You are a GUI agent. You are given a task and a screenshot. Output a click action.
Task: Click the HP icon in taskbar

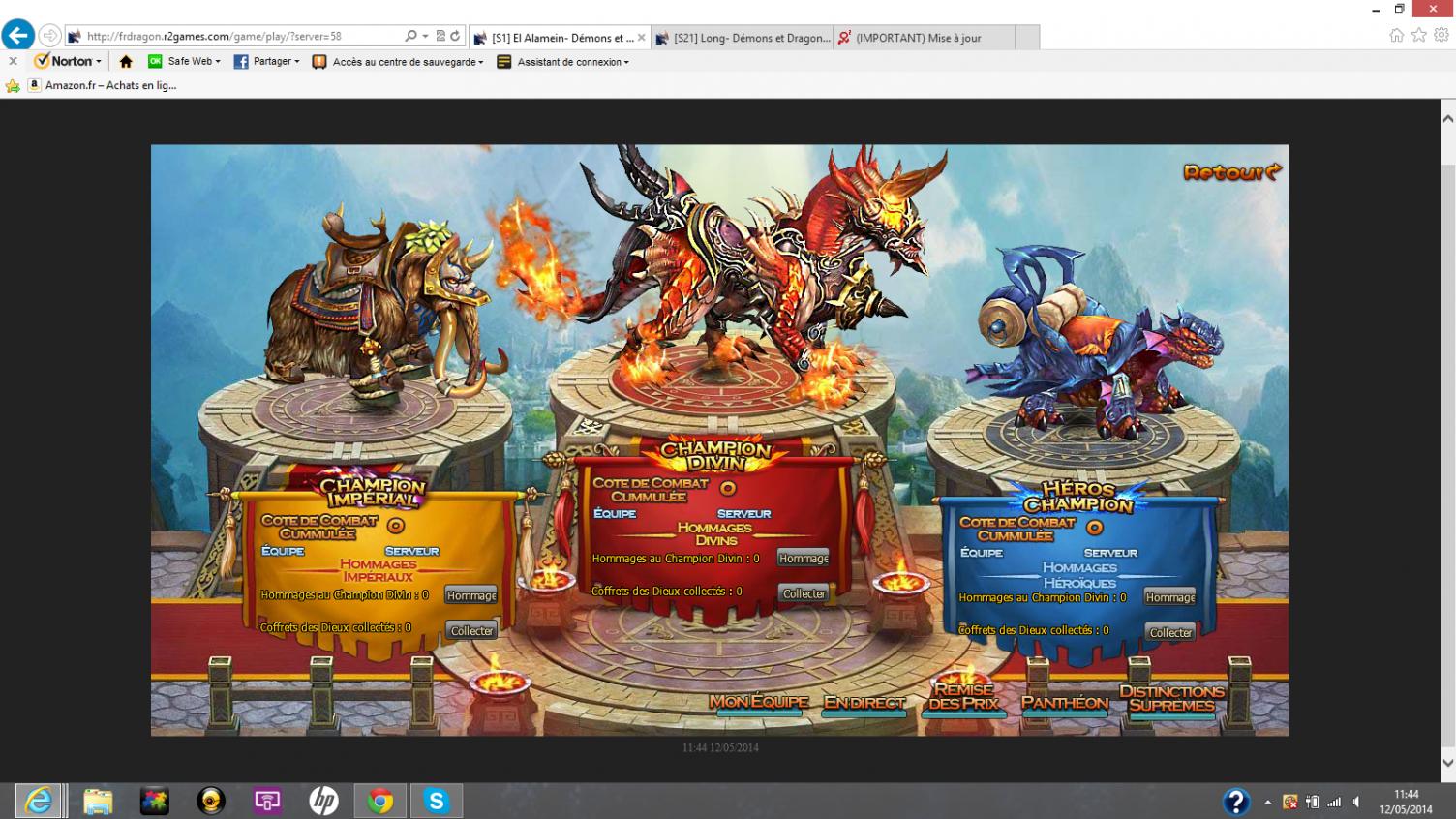(323, 801)
